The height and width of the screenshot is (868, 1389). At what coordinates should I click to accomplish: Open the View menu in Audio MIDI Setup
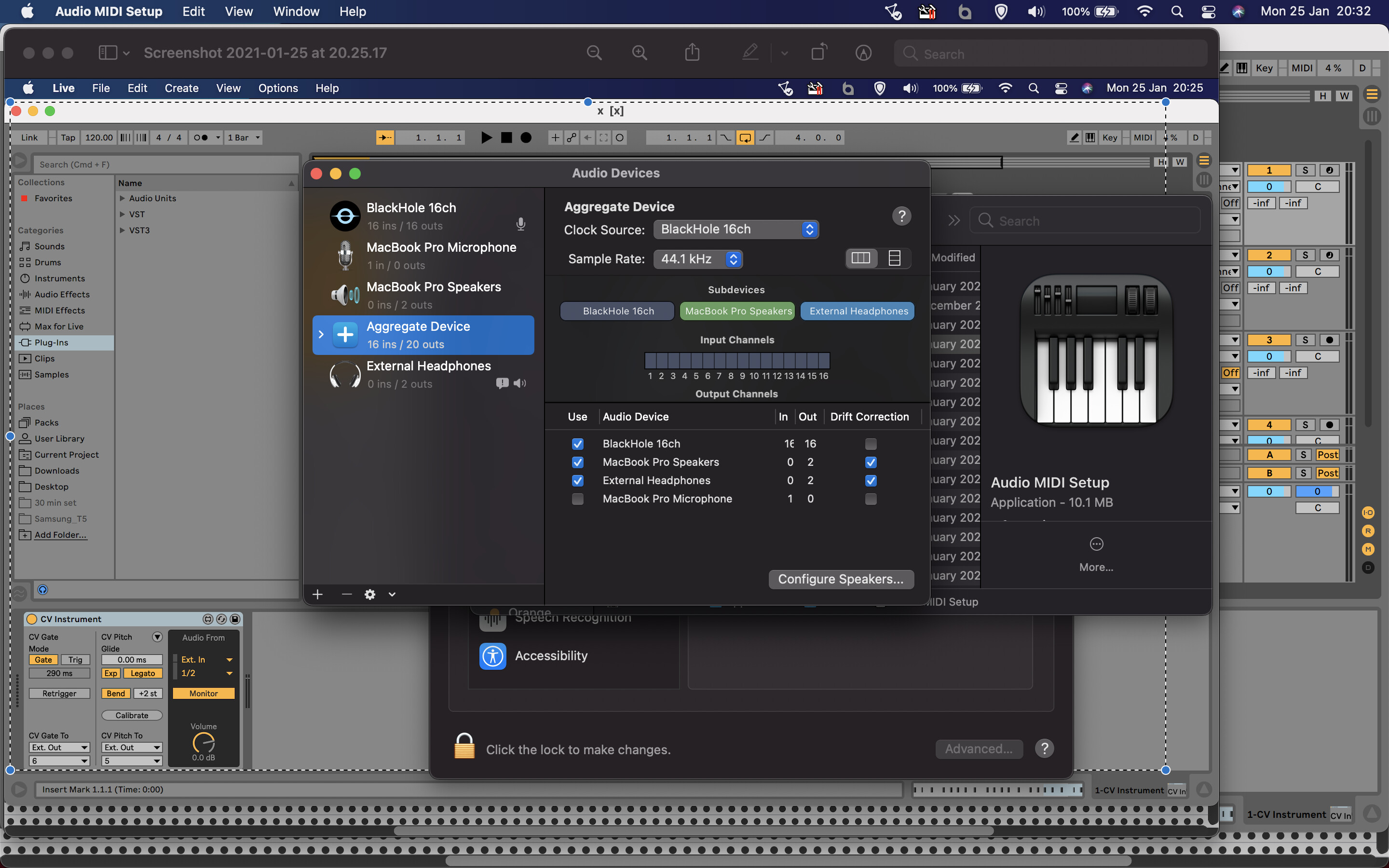(239, 12)
